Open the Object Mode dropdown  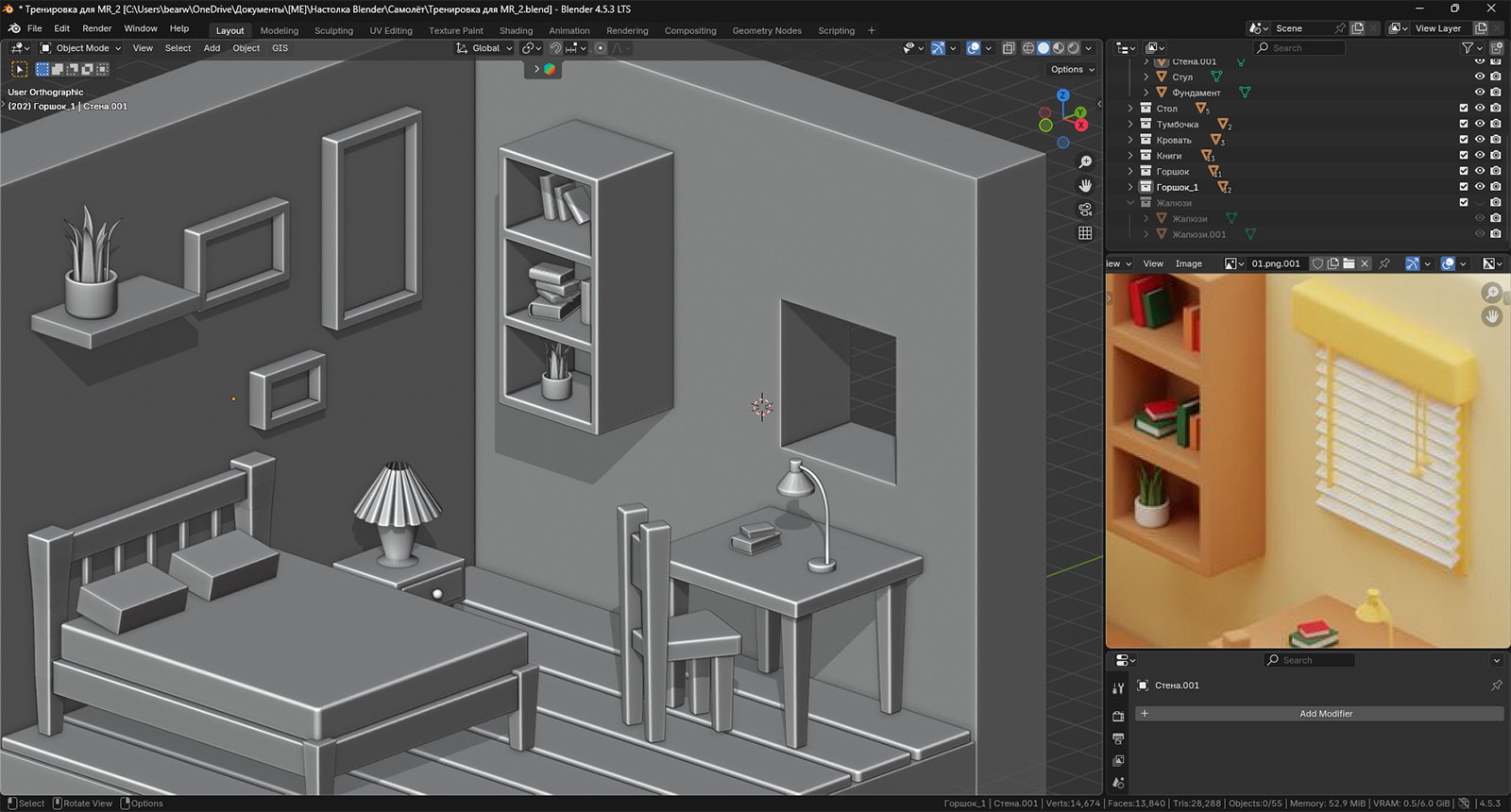81,48
